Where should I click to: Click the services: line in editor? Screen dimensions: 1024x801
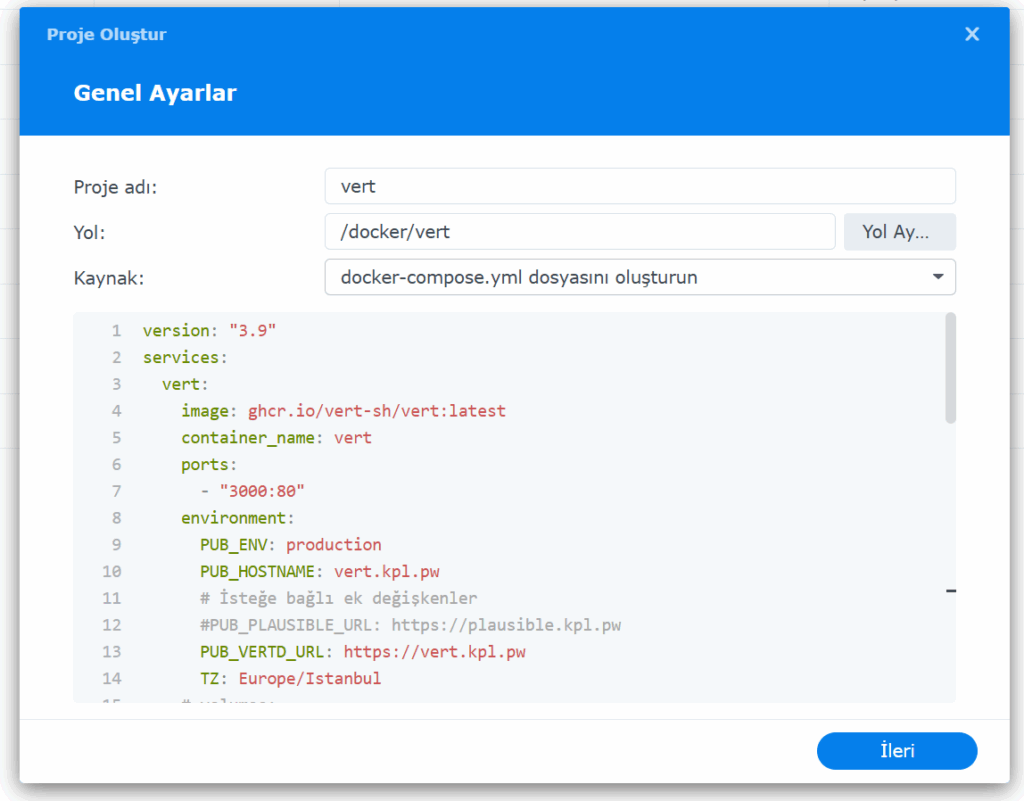click(x=185, y=358)
